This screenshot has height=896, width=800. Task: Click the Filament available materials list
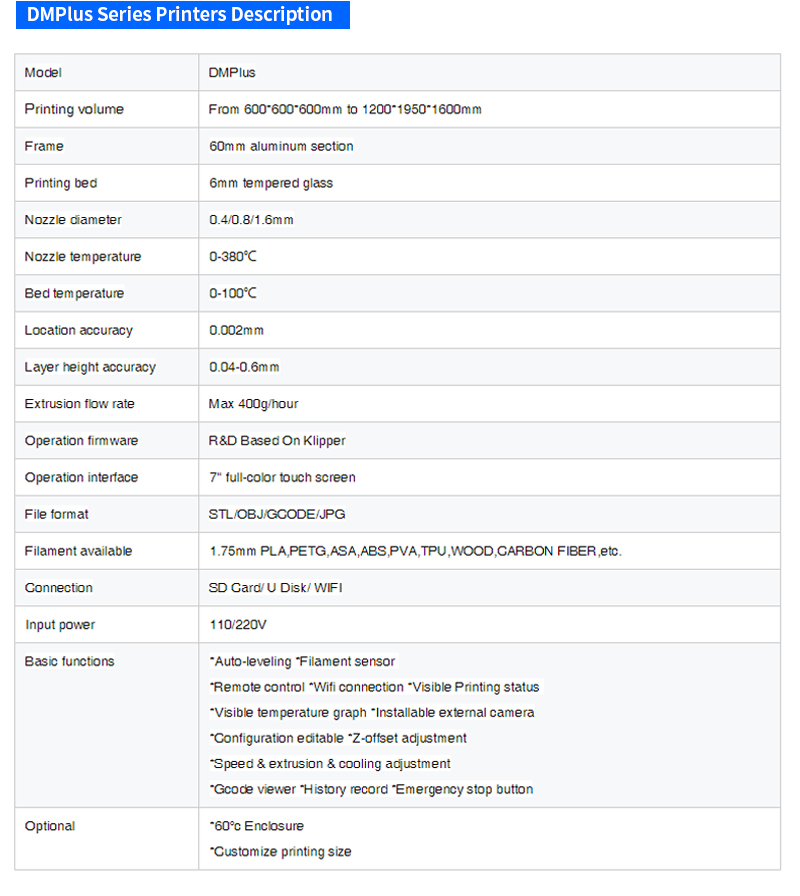pos(415,552)
